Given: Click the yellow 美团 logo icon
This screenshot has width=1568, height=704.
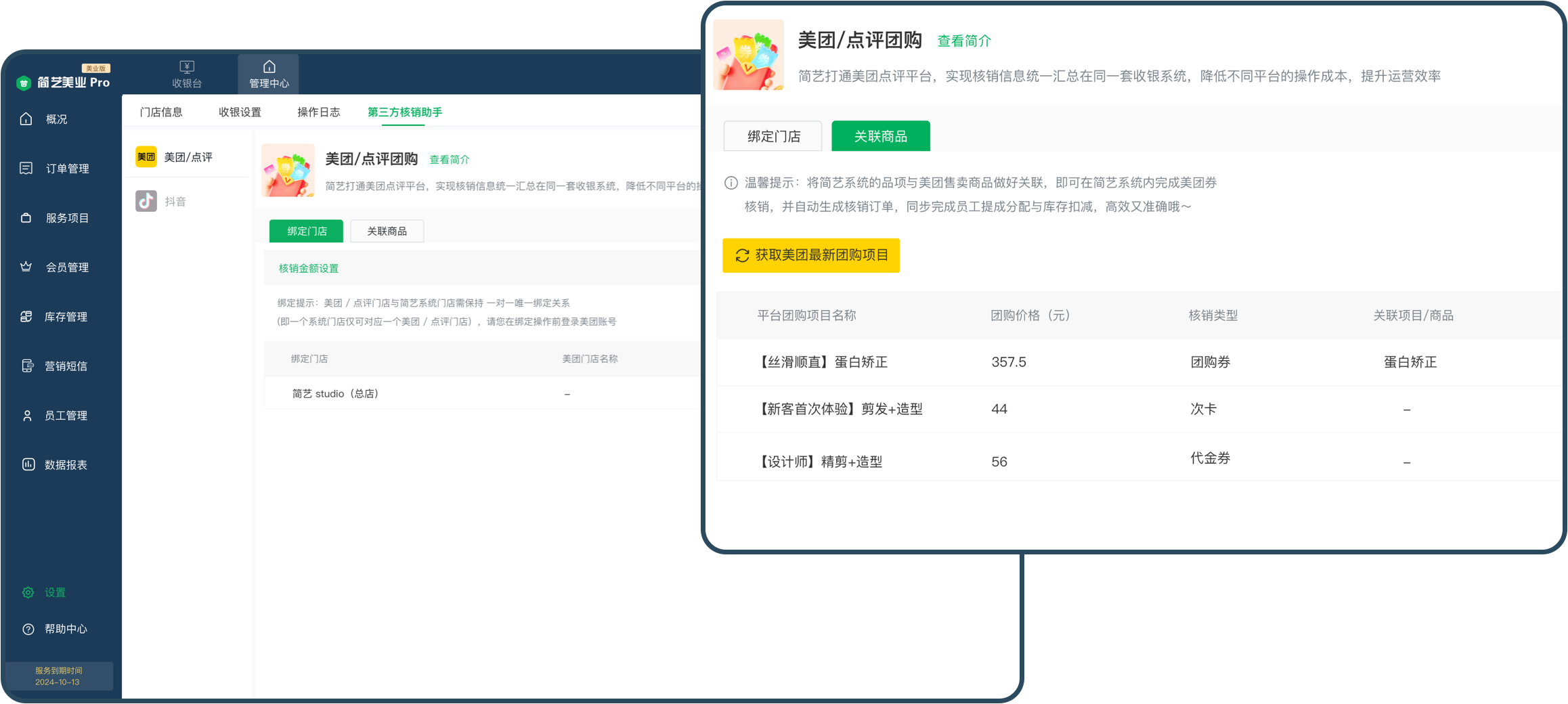Looking at the screenshot, I should coord(146,157).
